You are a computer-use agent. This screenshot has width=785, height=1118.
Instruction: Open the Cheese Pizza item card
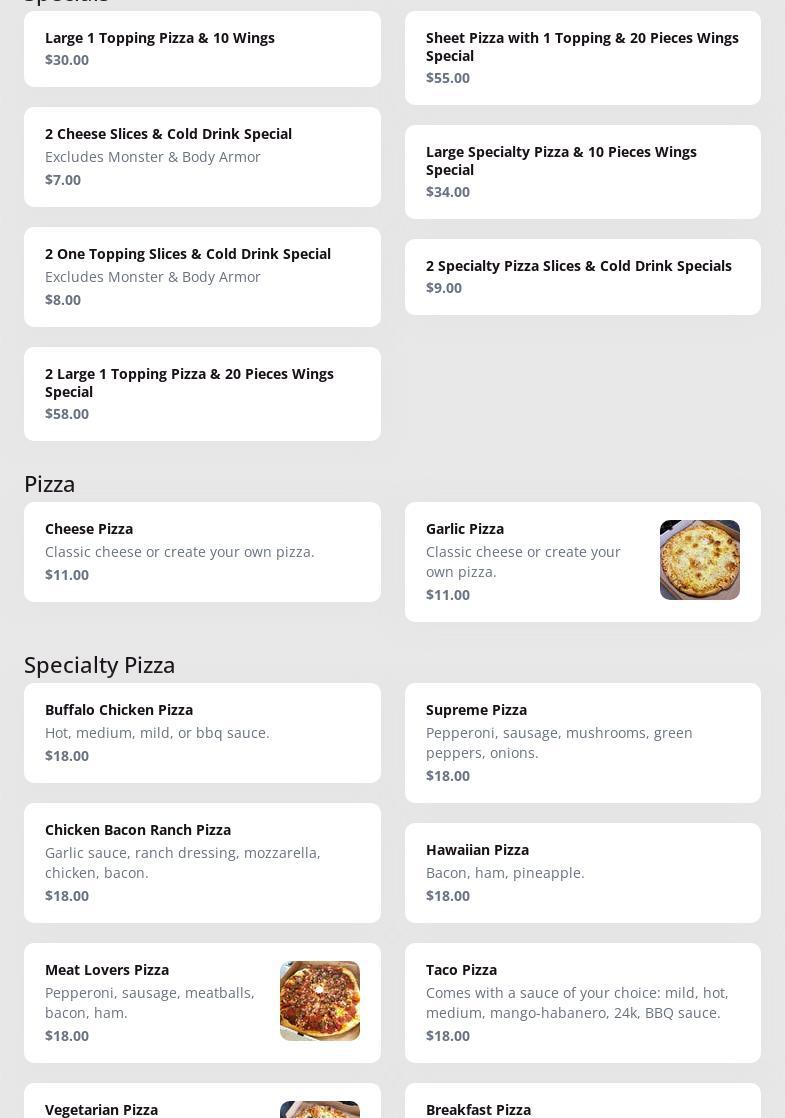[x=202, y=552]
